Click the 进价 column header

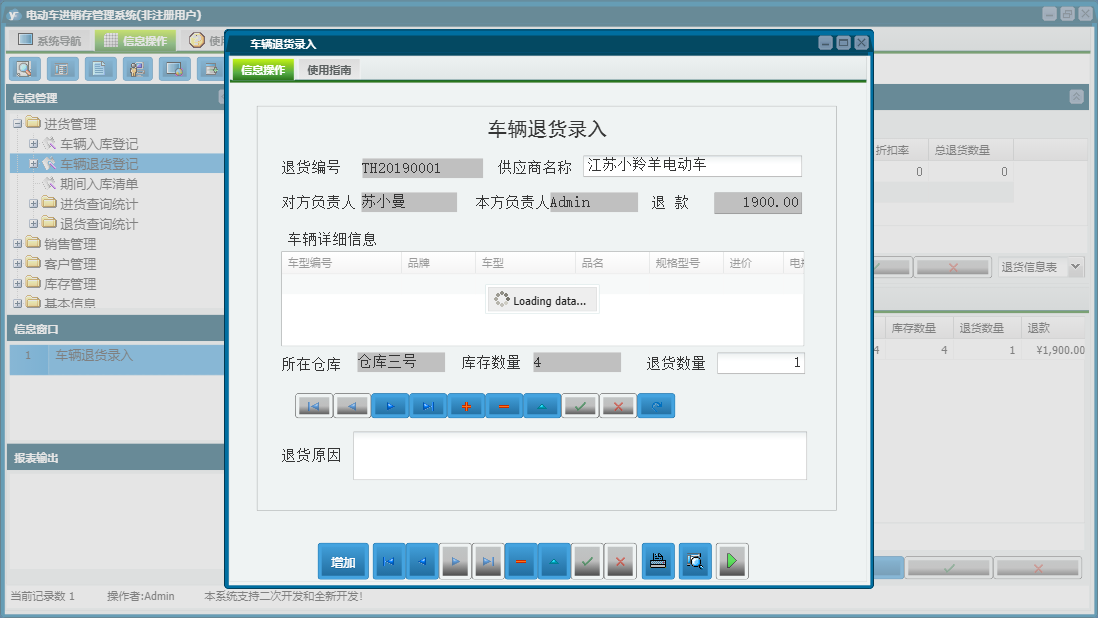click(x=753, y=262)
